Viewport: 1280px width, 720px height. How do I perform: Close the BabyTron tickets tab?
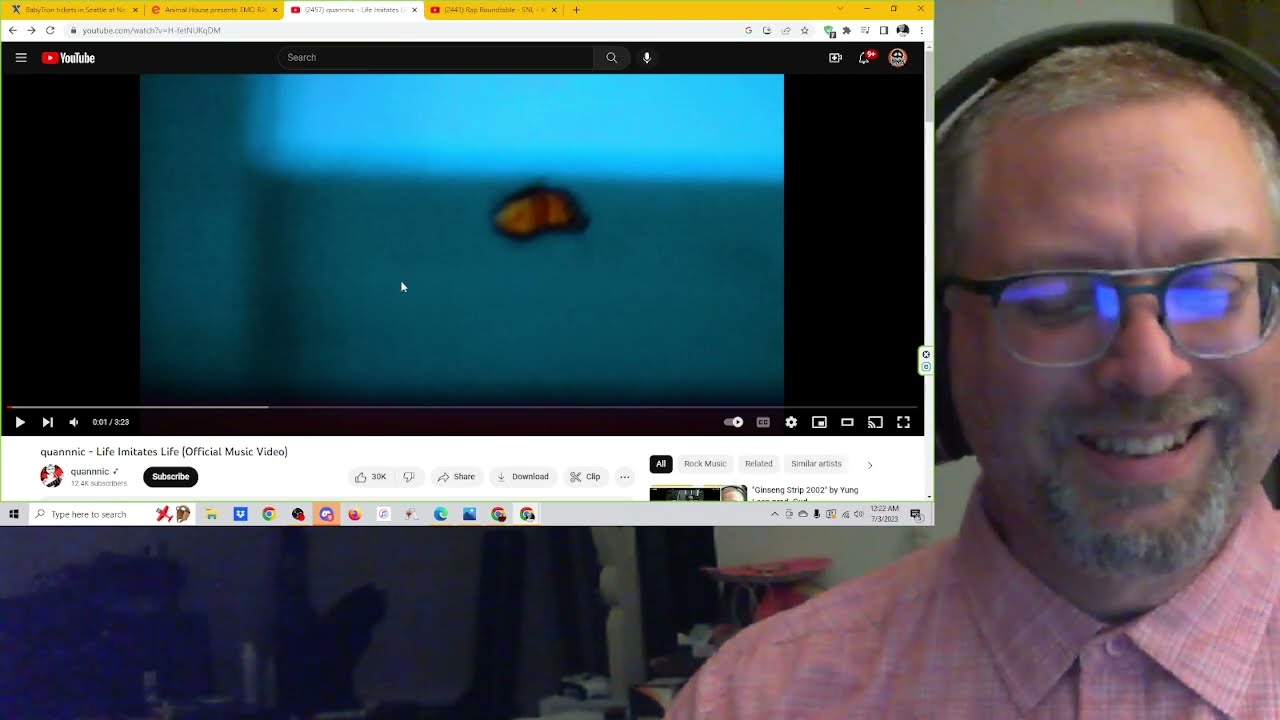135,10
